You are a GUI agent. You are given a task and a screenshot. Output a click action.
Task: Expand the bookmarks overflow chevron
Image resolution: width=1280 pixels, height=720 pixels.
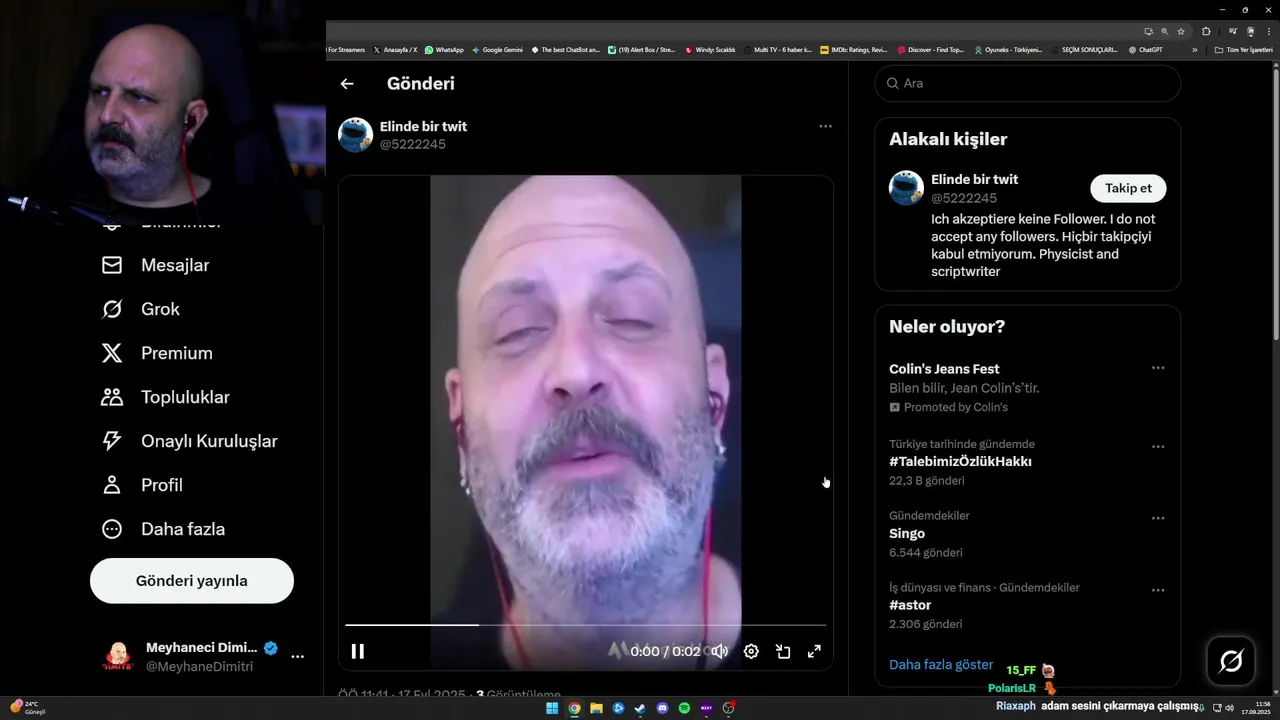click(x=1194, y=49)
